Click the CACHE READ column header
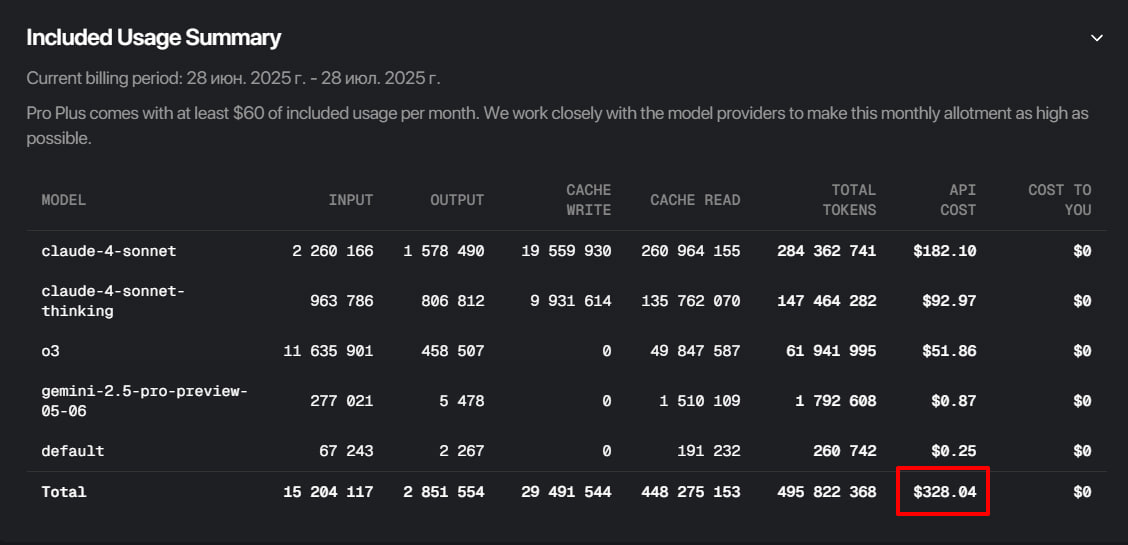Viewport: 1128px width, 545px height. pyautogui.click(x=695, y=200)
